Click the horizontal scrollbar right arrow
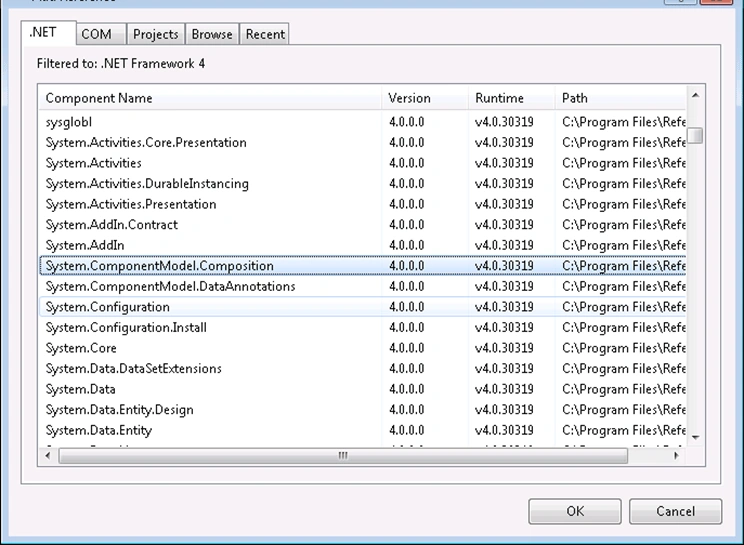The width and height of the screenshot is (744, 545). coord(676,455)
